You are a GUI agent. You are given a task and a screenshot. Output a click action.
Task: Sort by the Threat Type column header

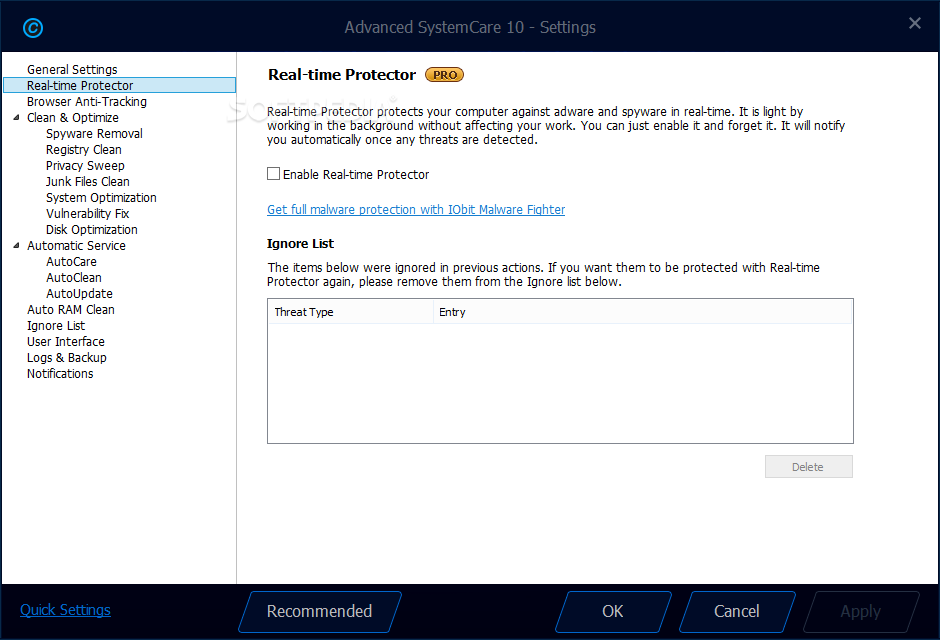point(351,312)
